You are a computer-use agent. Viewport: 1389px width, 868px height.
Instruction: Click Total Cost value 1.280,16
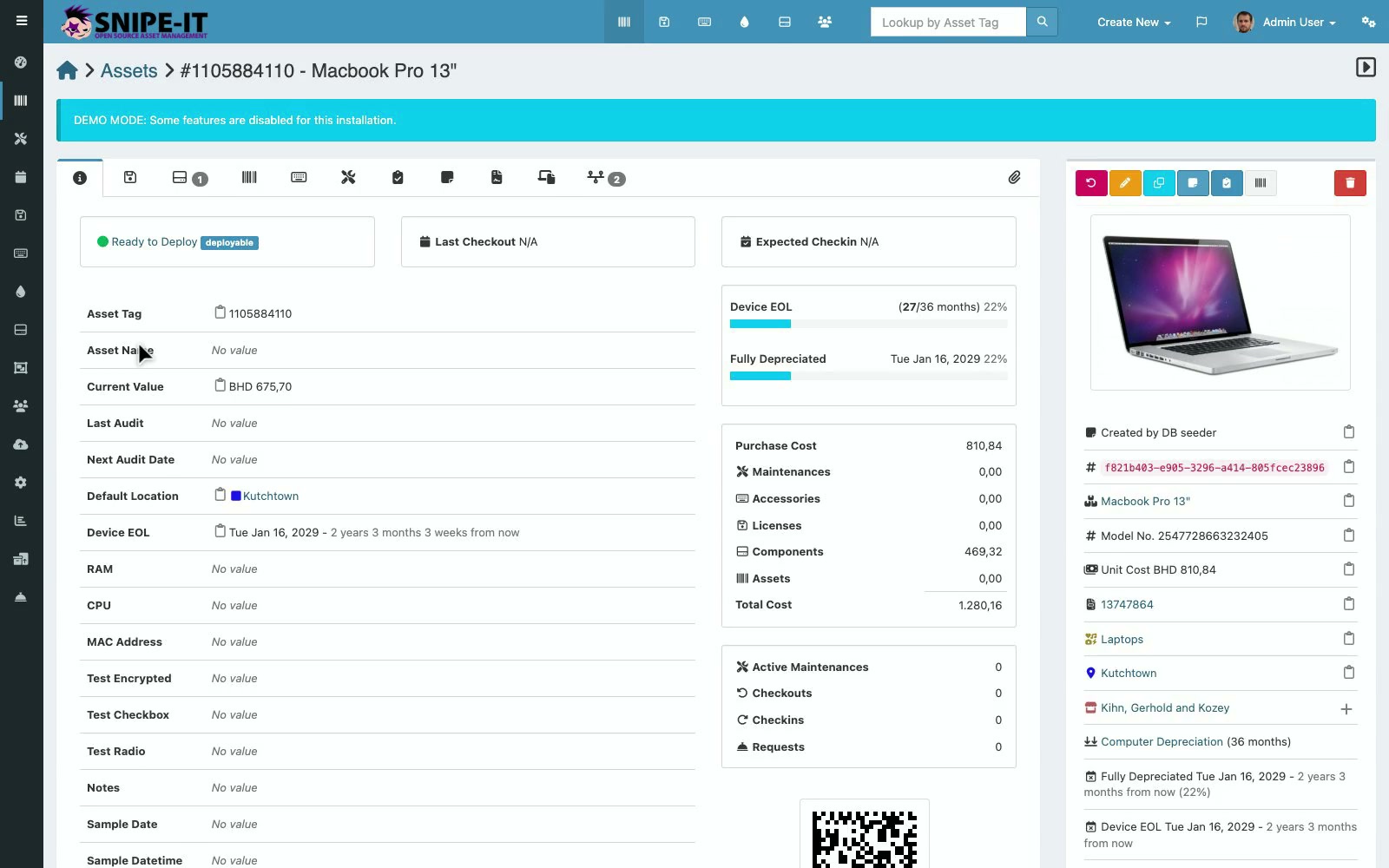pyautogui.click(x=980, y=605)
